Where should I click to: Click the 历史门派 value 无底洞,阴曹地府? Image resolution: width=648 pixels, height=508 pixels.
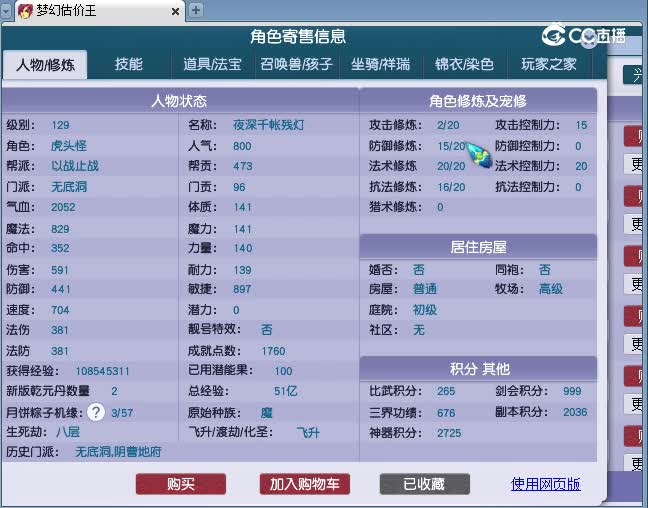click(x=118, y=452)
